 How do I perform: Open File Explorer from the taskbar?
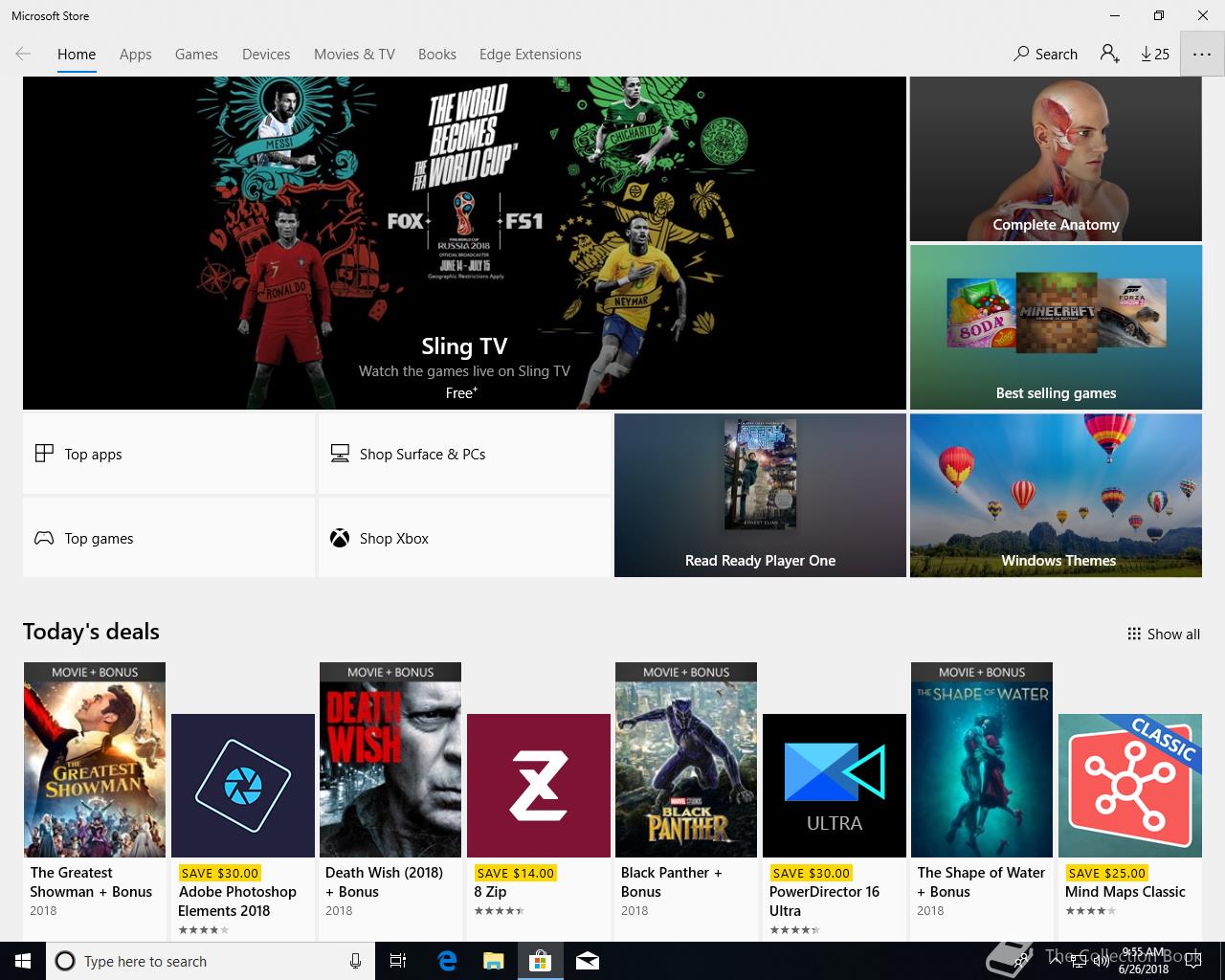pos(493,961)
